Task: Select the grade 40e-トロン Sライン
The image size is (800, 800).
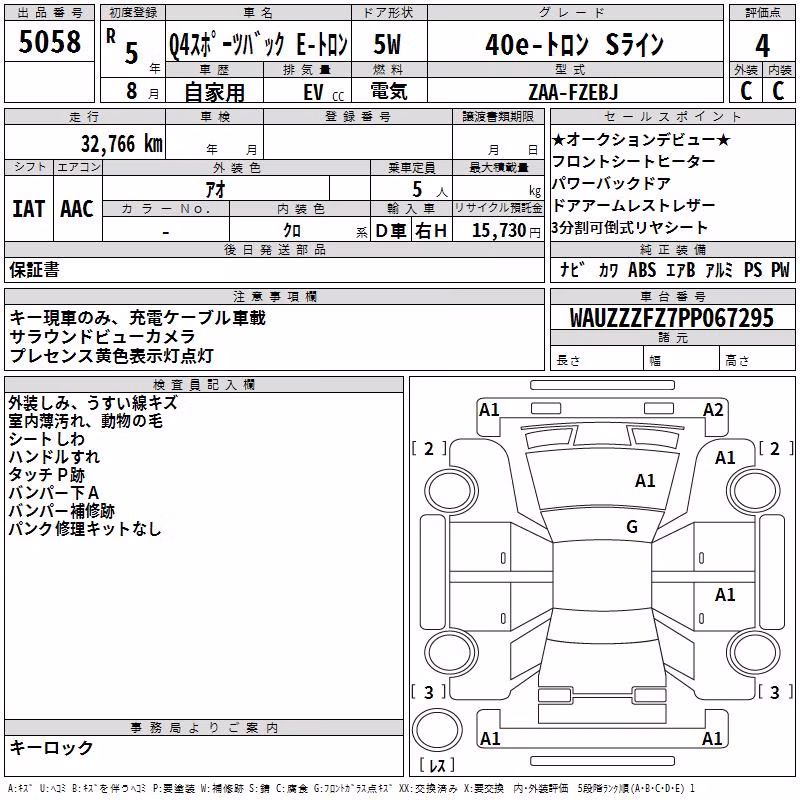Action: pyautogui.click(x=574, y=44)
